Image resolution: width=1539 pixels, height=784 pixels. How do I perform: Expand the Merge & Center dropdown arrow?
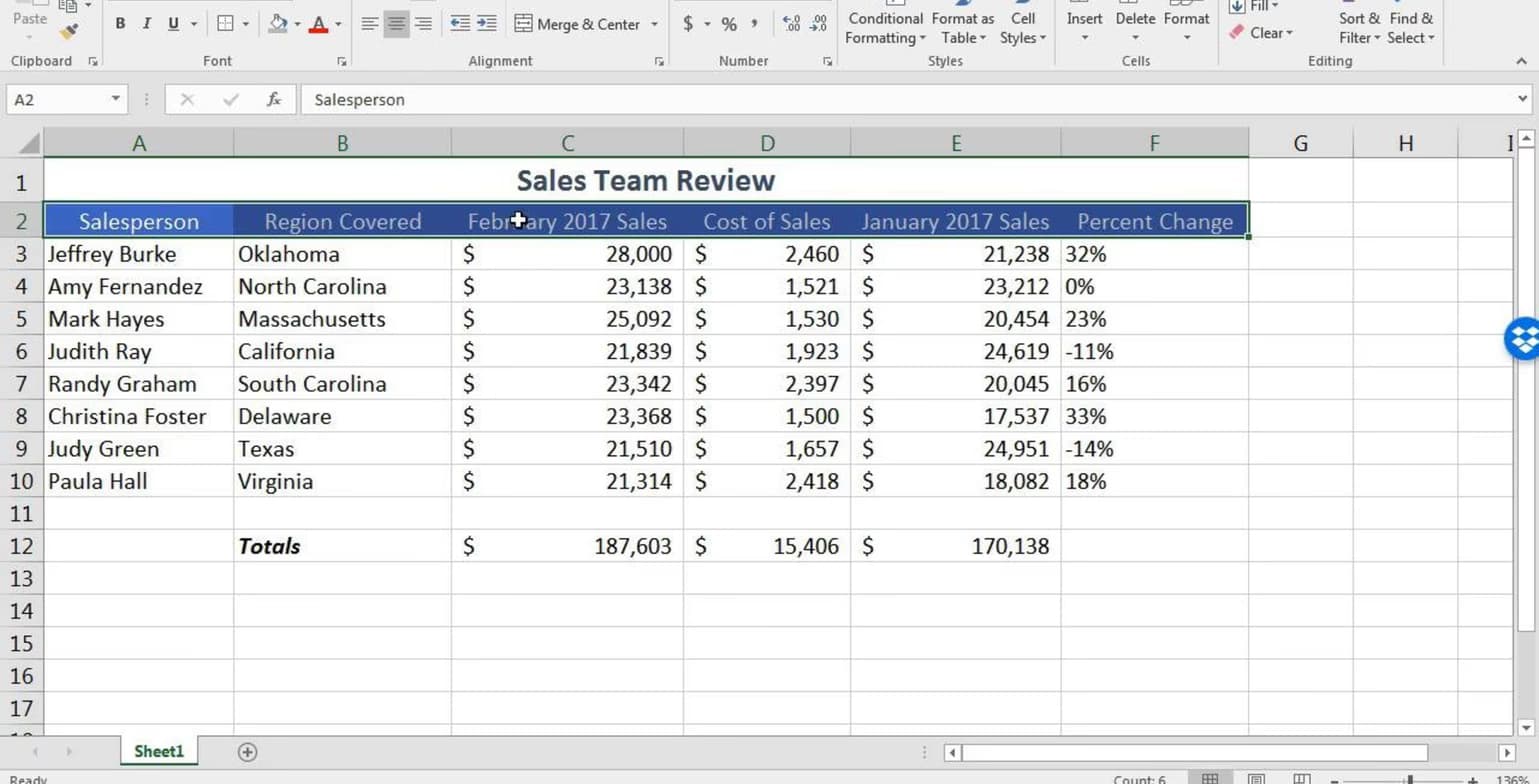click(655, 24)
